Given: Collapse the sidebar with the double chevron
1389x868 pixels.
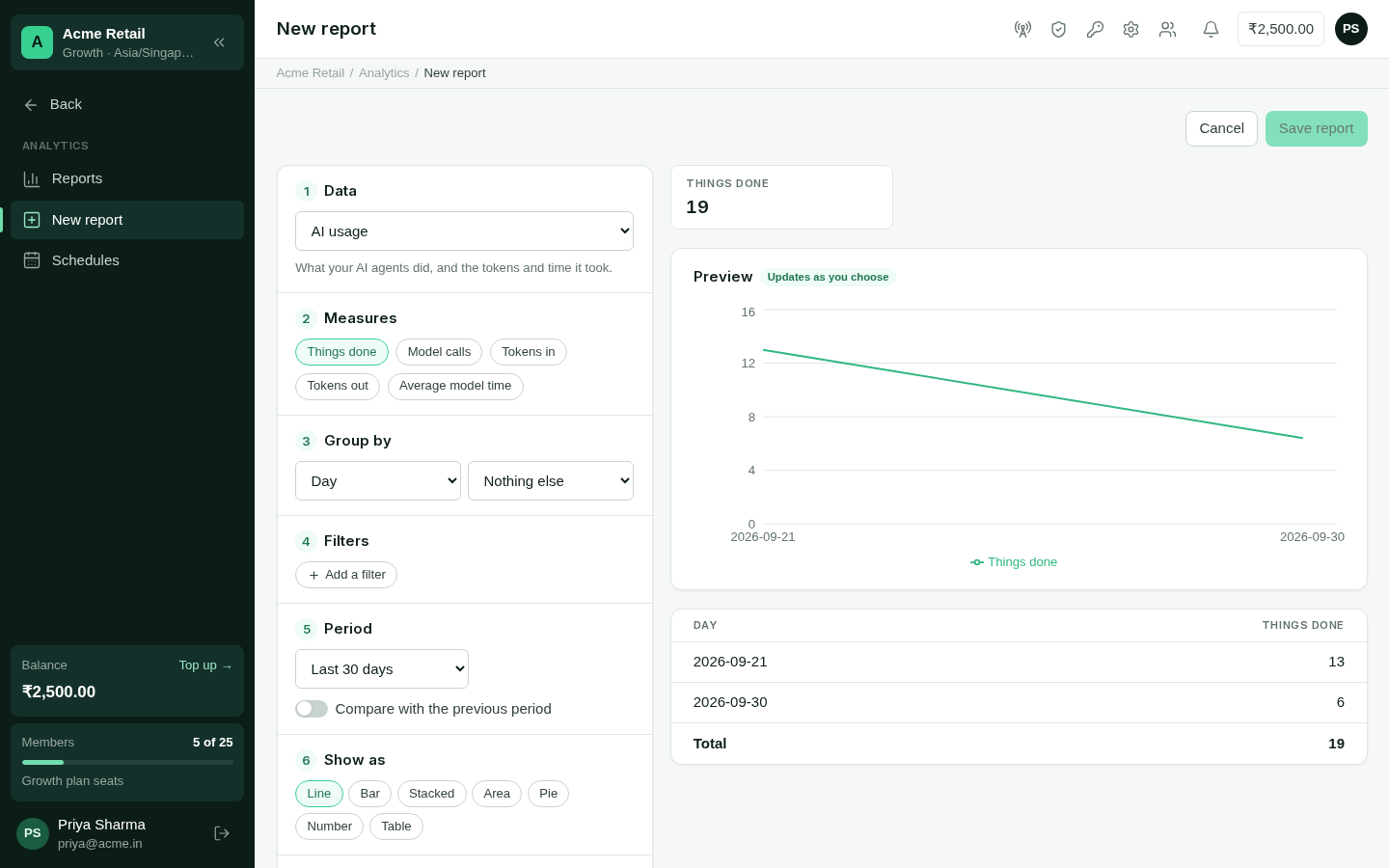Looking at the screenshot, I should [219, 42].
